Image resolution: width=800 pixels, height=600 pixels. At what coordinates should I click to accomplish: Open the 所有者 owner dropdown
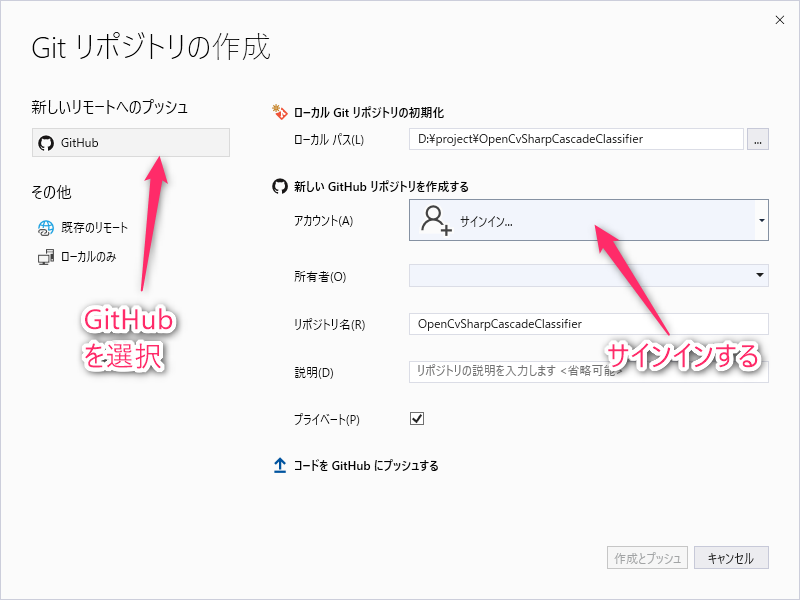[x=589, y=276]
